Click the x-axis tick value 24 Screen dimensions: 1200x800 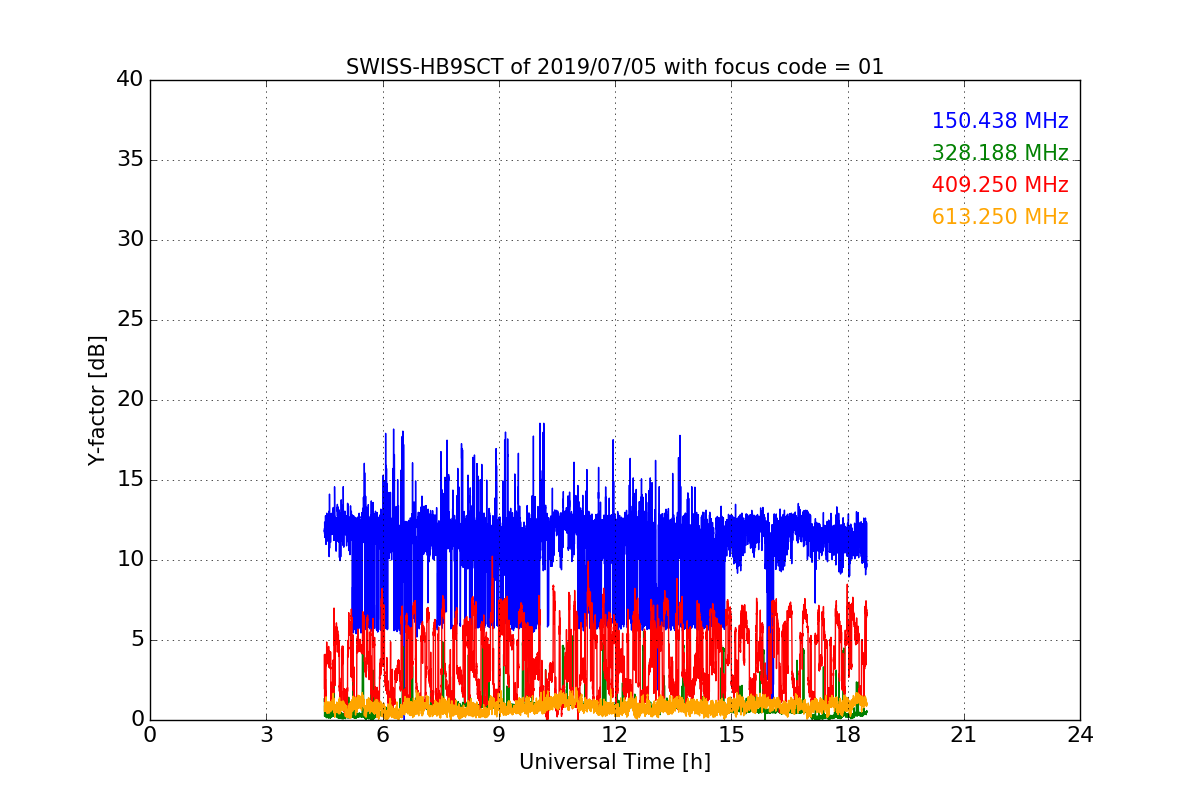(x=1080, y=735)
